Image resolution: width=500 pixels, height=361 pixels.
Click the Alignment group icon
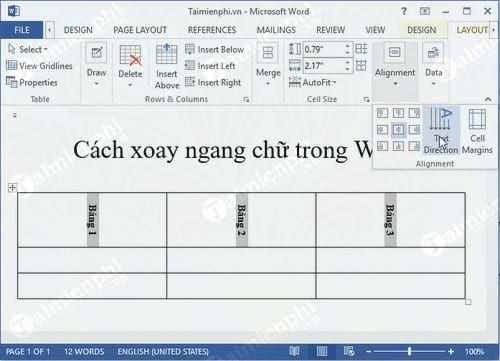coord(395,52)
